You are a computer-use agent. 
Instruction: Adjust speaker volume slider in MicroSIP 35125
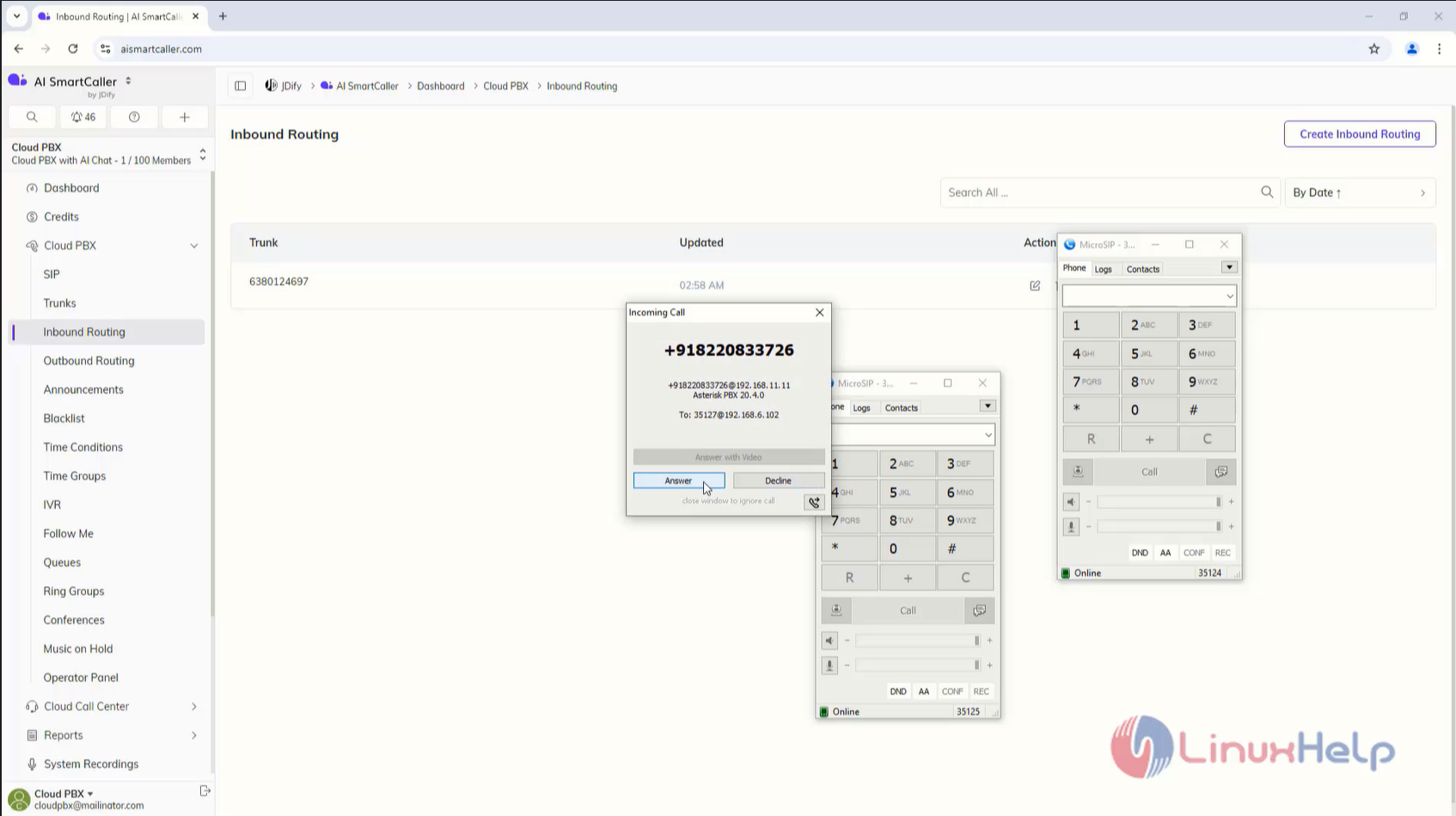[x=918, y=641]
